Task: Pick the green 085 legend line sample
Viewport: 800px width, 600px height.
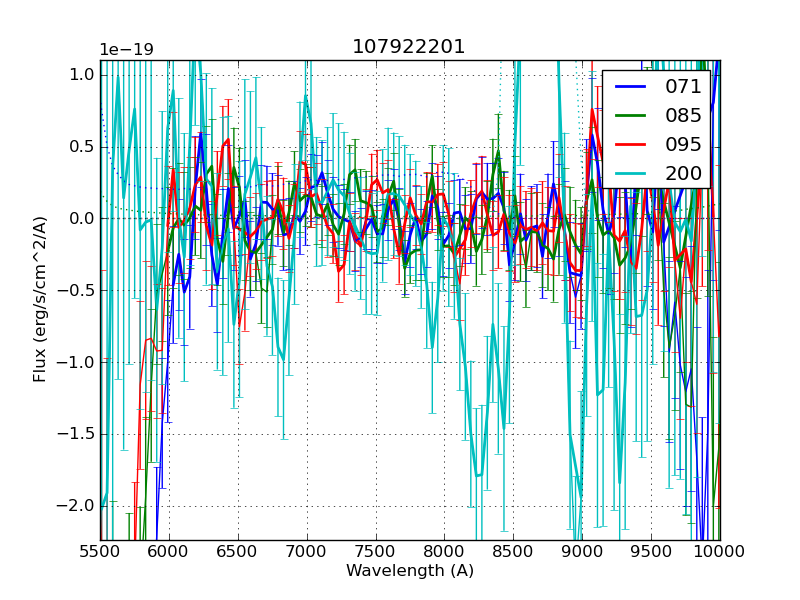Action: click(629, 116)
